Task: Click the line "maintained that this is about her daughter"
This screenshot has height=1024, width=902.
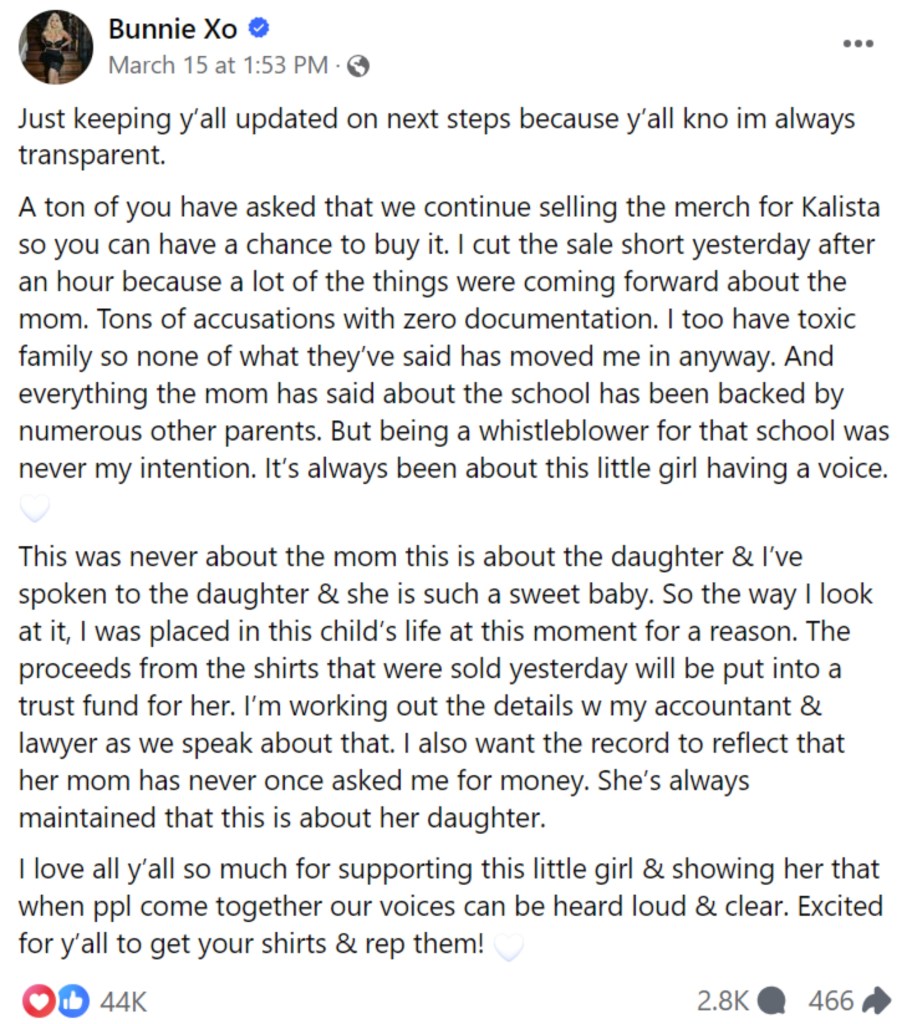Action: [x=282, y=818]
